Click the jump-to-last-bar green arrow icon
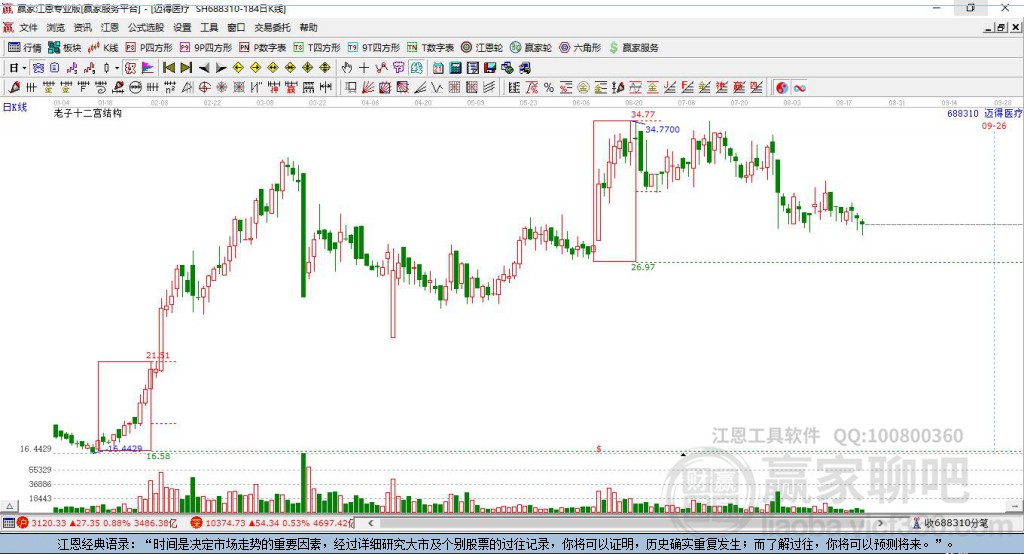 click(186, 68)
